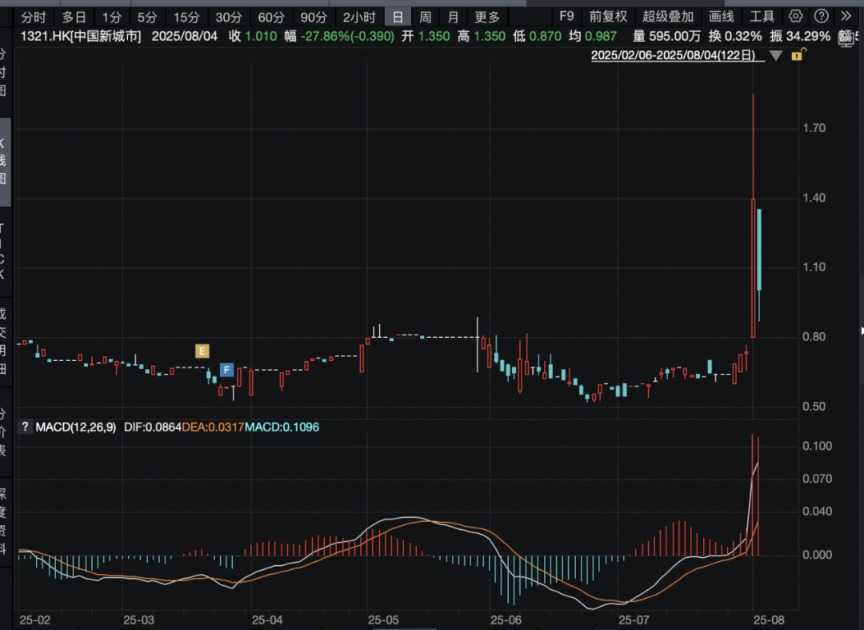Click the blue F event marker
This screenshot has width=864, height=630.
pyautogui.click(x=227, y=370)
